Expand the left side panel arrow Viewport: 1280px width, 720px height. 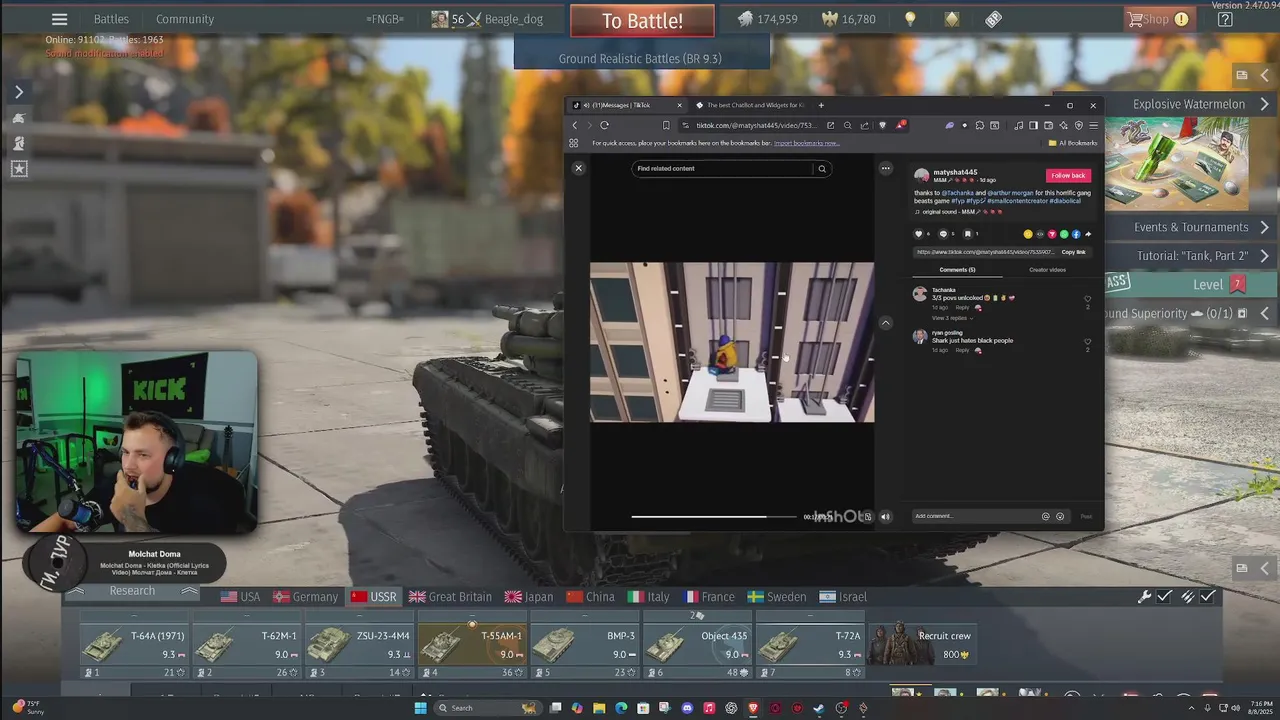coord(18,92)
